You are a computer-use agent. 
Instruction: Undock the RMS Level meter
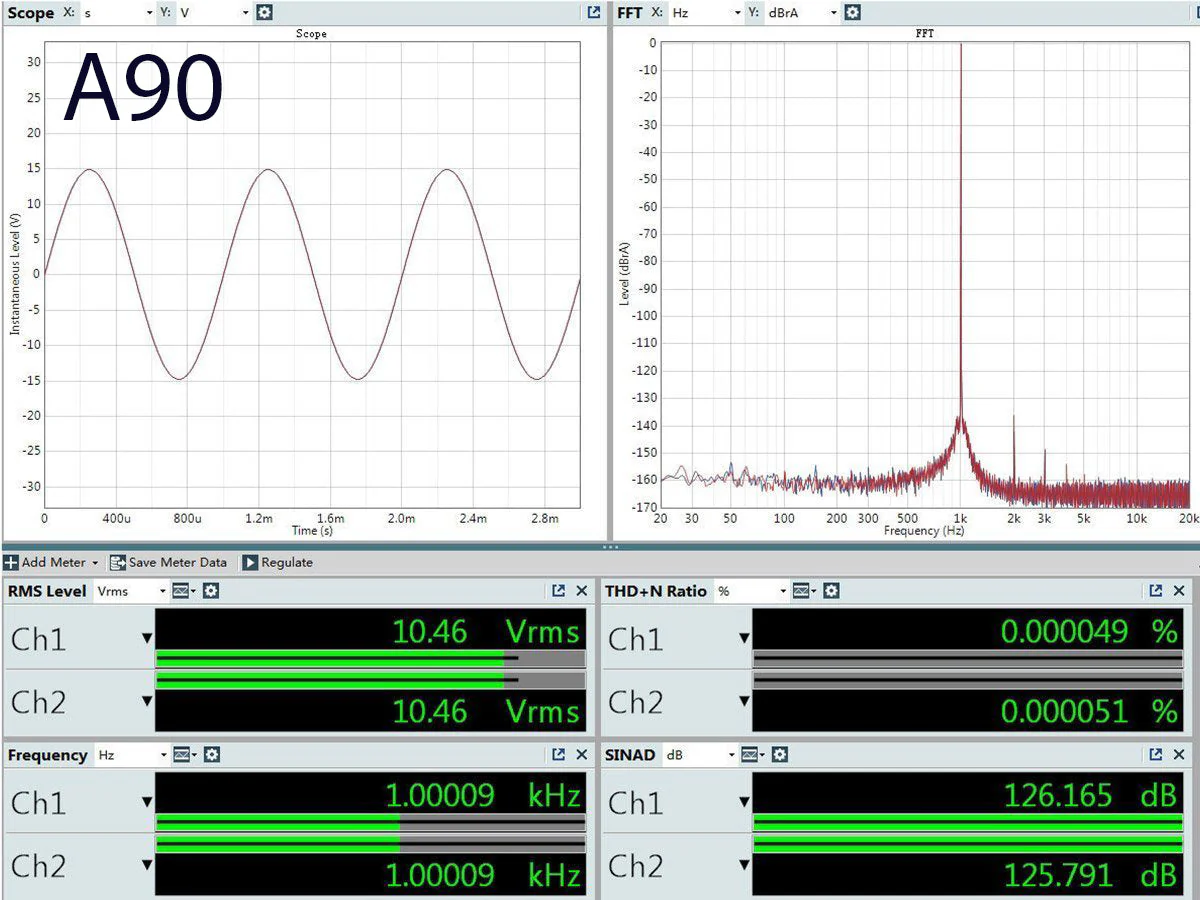[x=559, y=591]
